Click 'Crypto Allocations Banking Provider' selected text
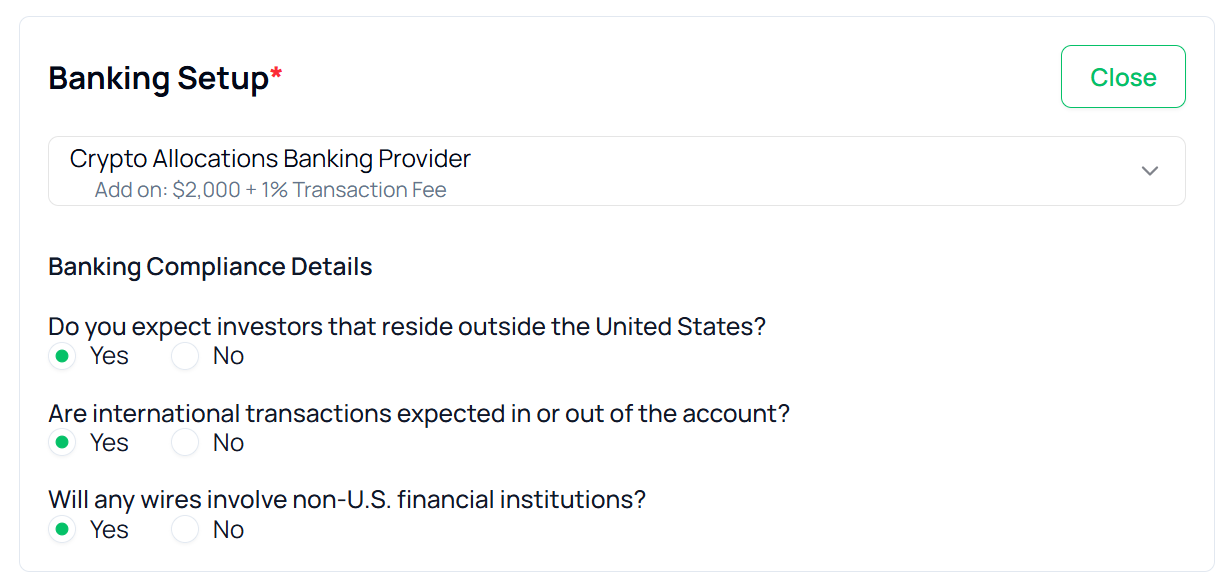1230x586 pixels. 270,159
